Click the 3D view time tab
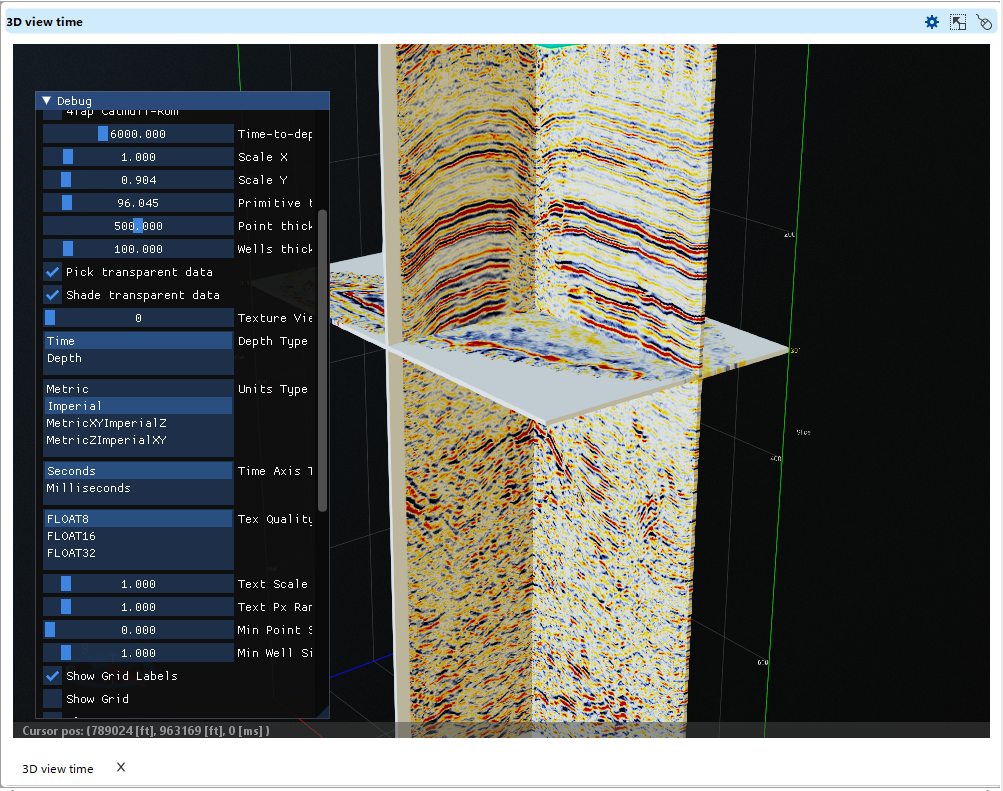This screenshot has width=1003, height=791. (x=57, y=768)
